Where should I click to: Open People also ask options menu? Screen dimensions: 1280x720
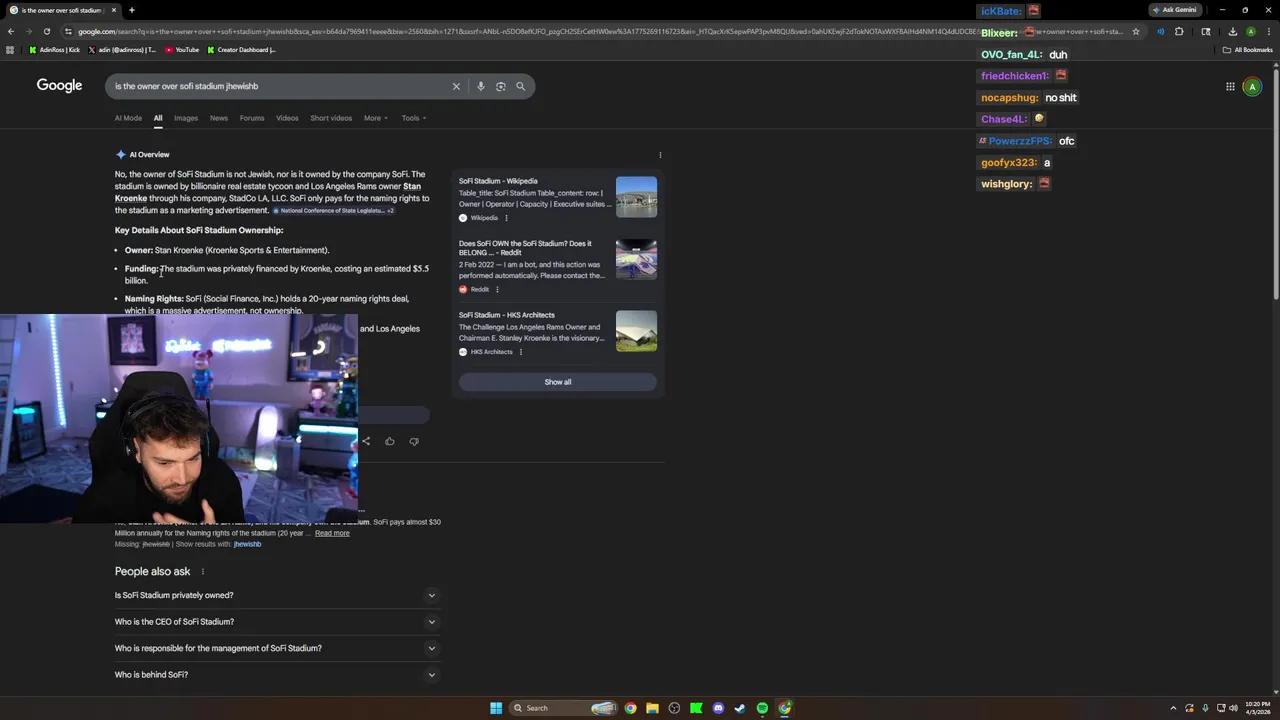(x=202, y=572)
